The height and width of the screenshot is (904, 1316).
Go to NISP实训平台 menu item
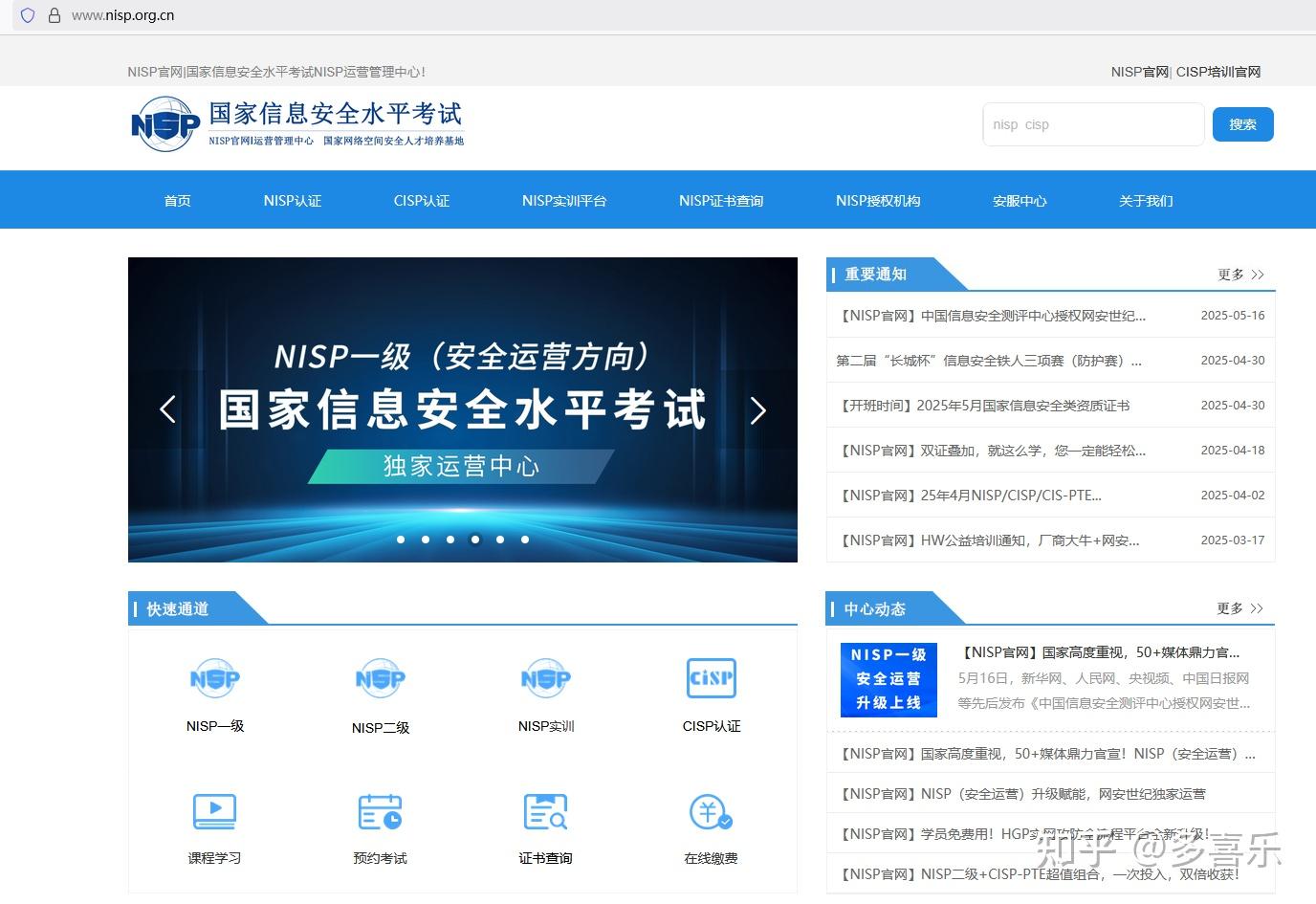click(x=564, y=201)
